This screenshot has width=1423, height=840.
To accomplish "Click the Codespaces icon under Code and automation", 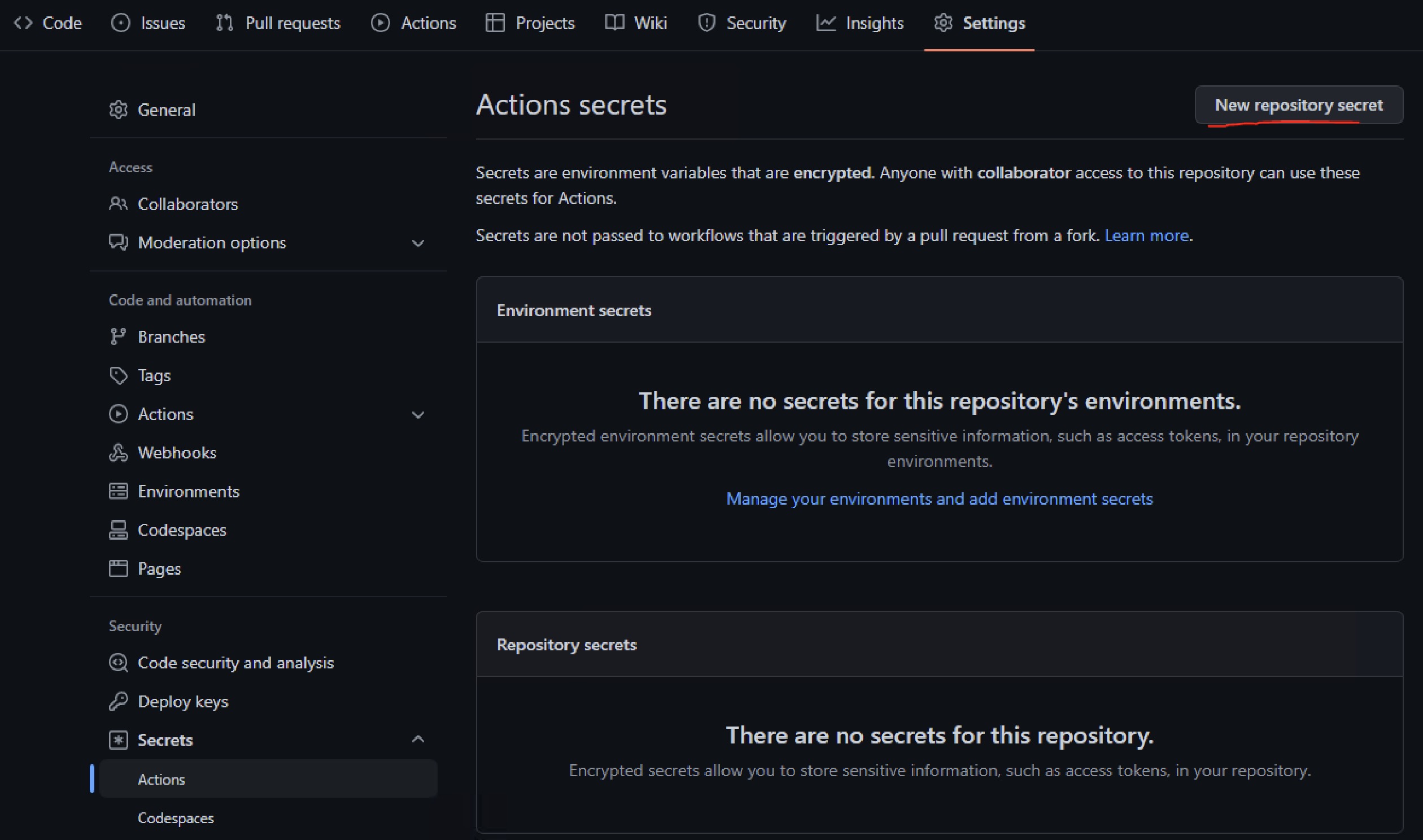I will coord(118,530).
